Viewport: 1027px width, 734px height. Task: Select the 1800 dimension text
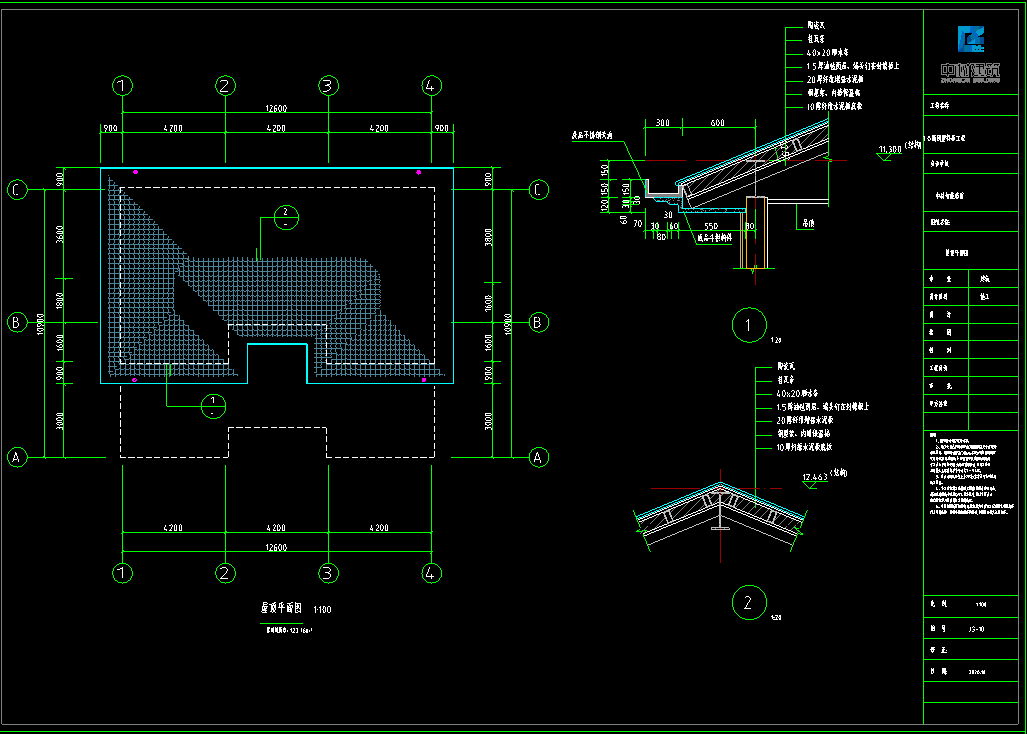60,301
